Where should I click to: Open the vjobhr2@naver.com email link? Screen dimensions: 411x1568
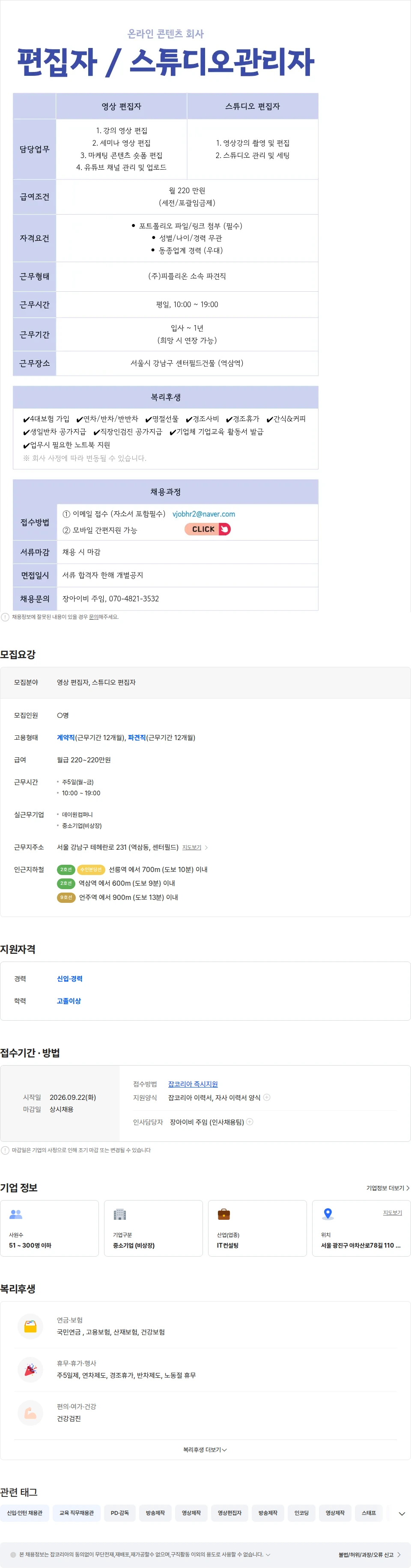pyautogui.click(x=203, y=514)
